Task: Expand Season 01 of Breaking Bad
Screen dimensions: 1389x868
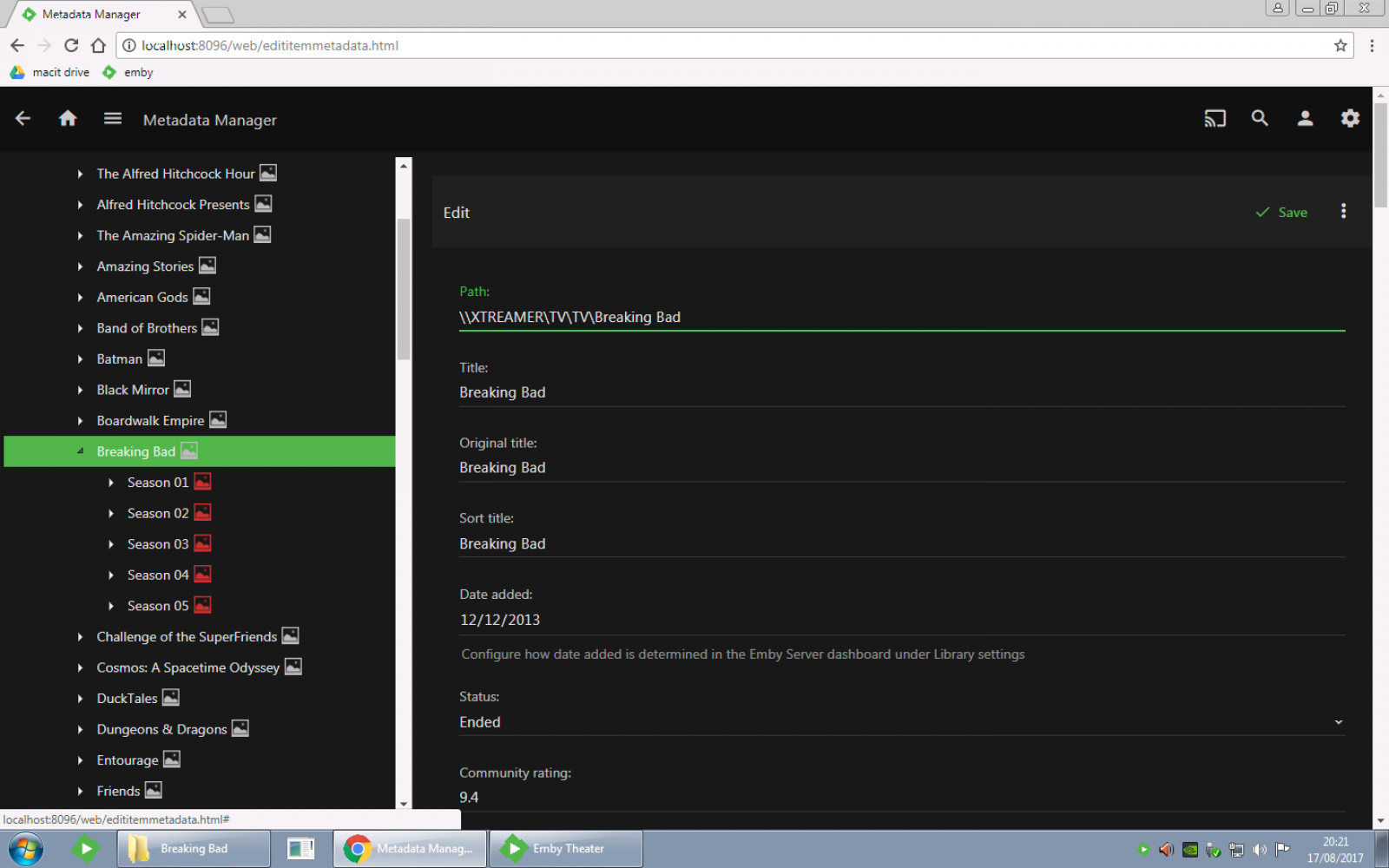Action: [x=110, y=483]
